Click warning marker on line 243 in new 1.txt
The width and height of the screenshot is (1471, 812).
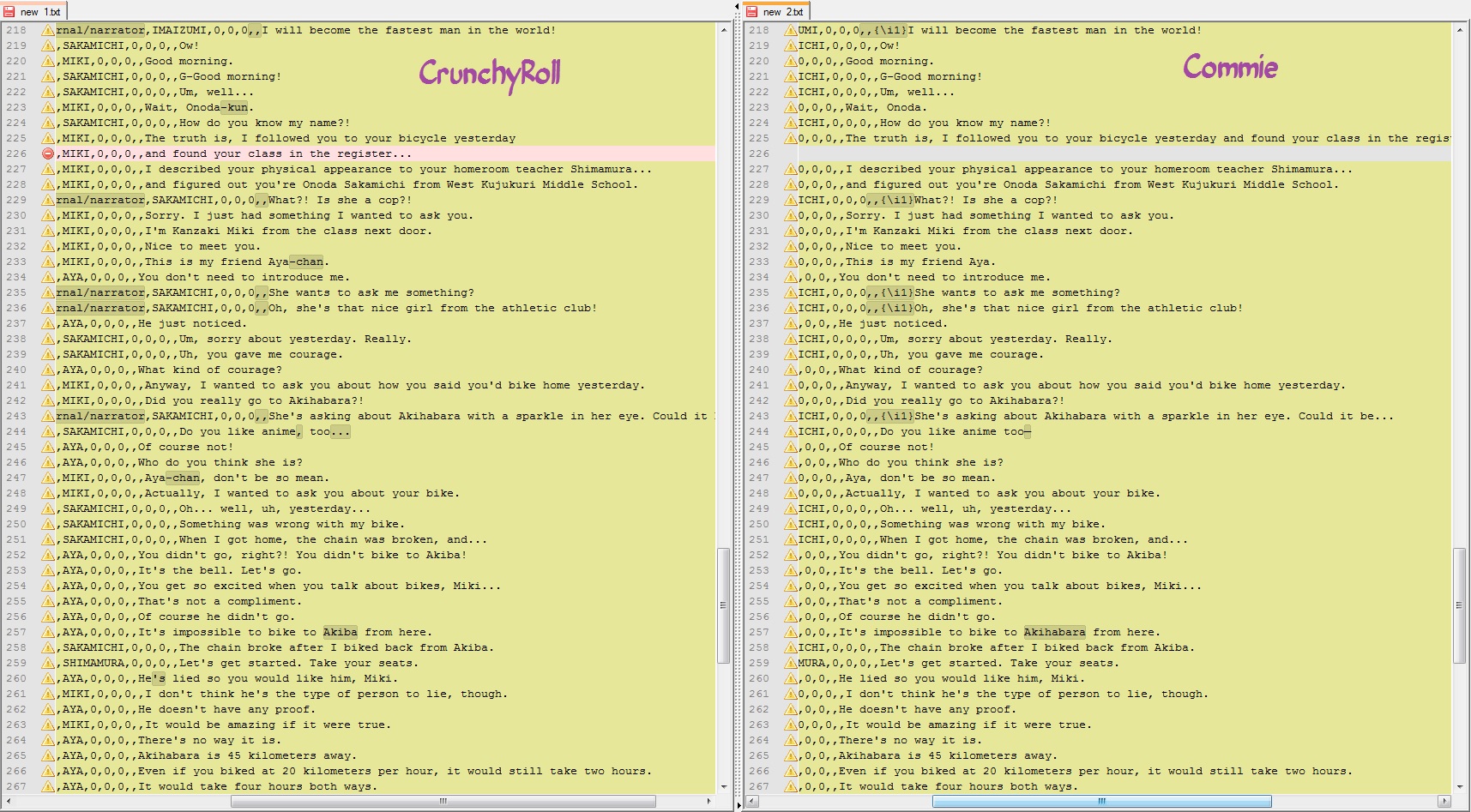point(48,416)
